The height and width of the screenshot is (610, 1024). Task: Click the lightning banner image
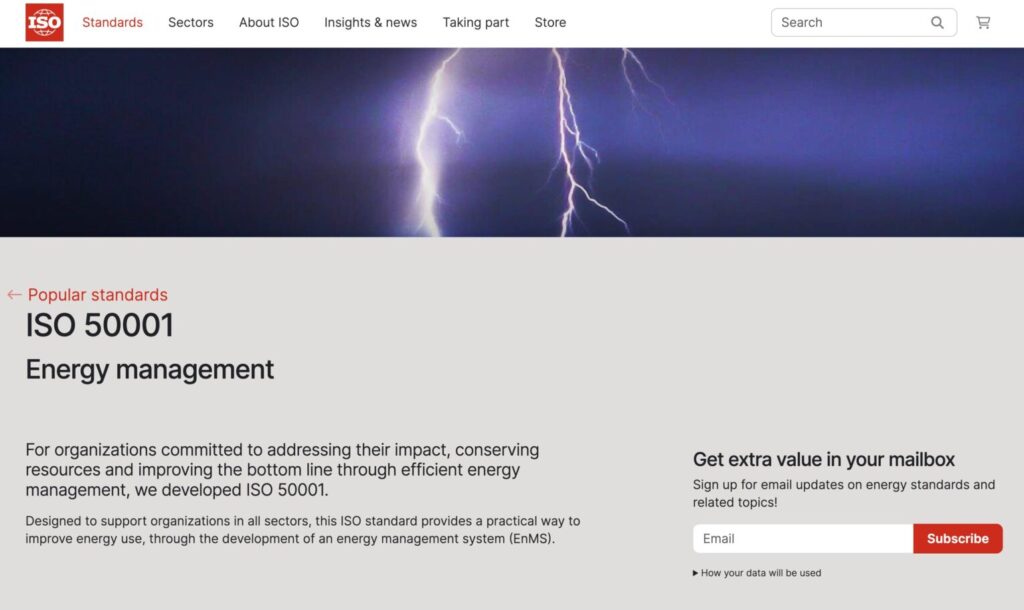coord(512,142)
